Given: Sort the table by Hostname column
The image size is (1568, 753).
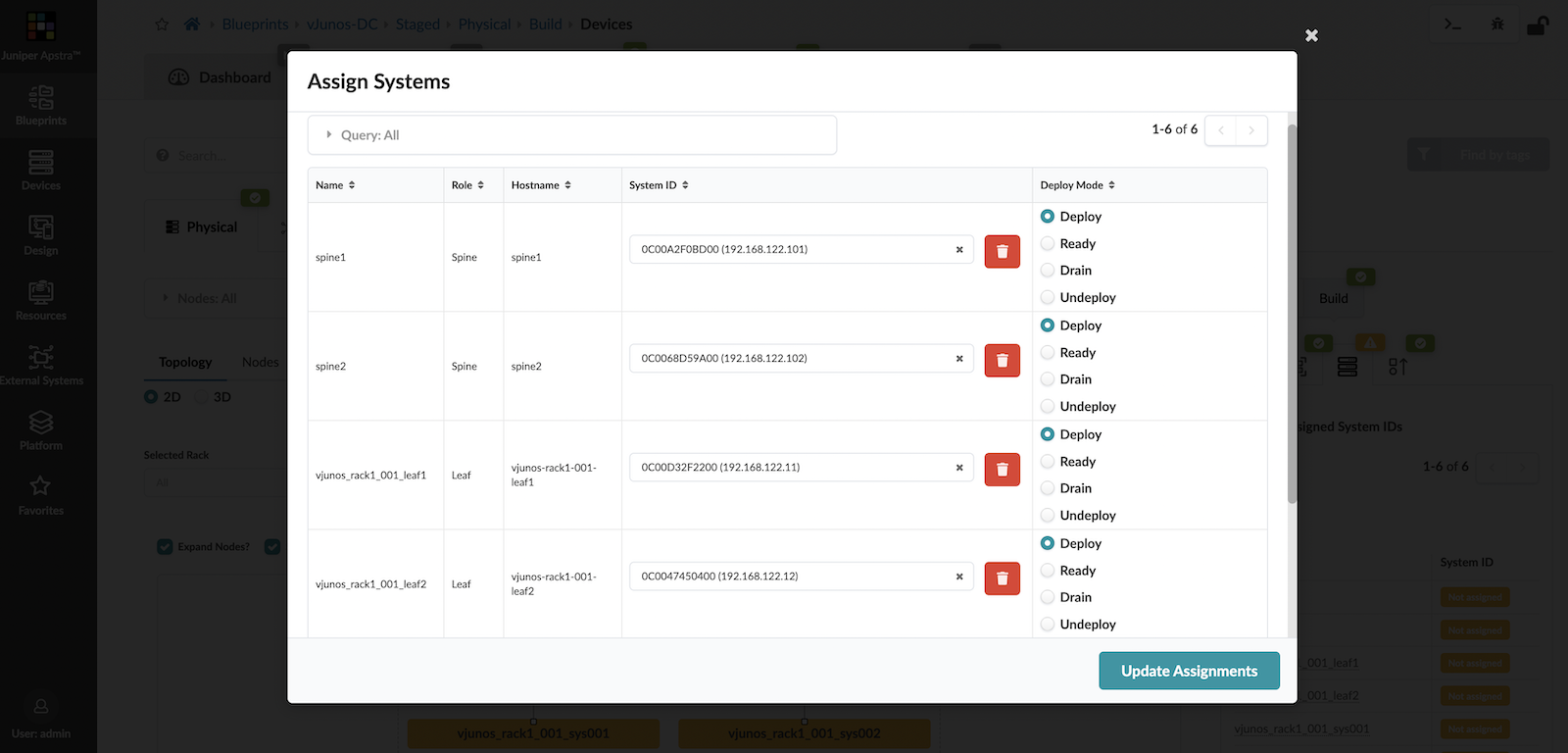Looking at the screenshot, I should pyautogui.click(x=541, y=185).
